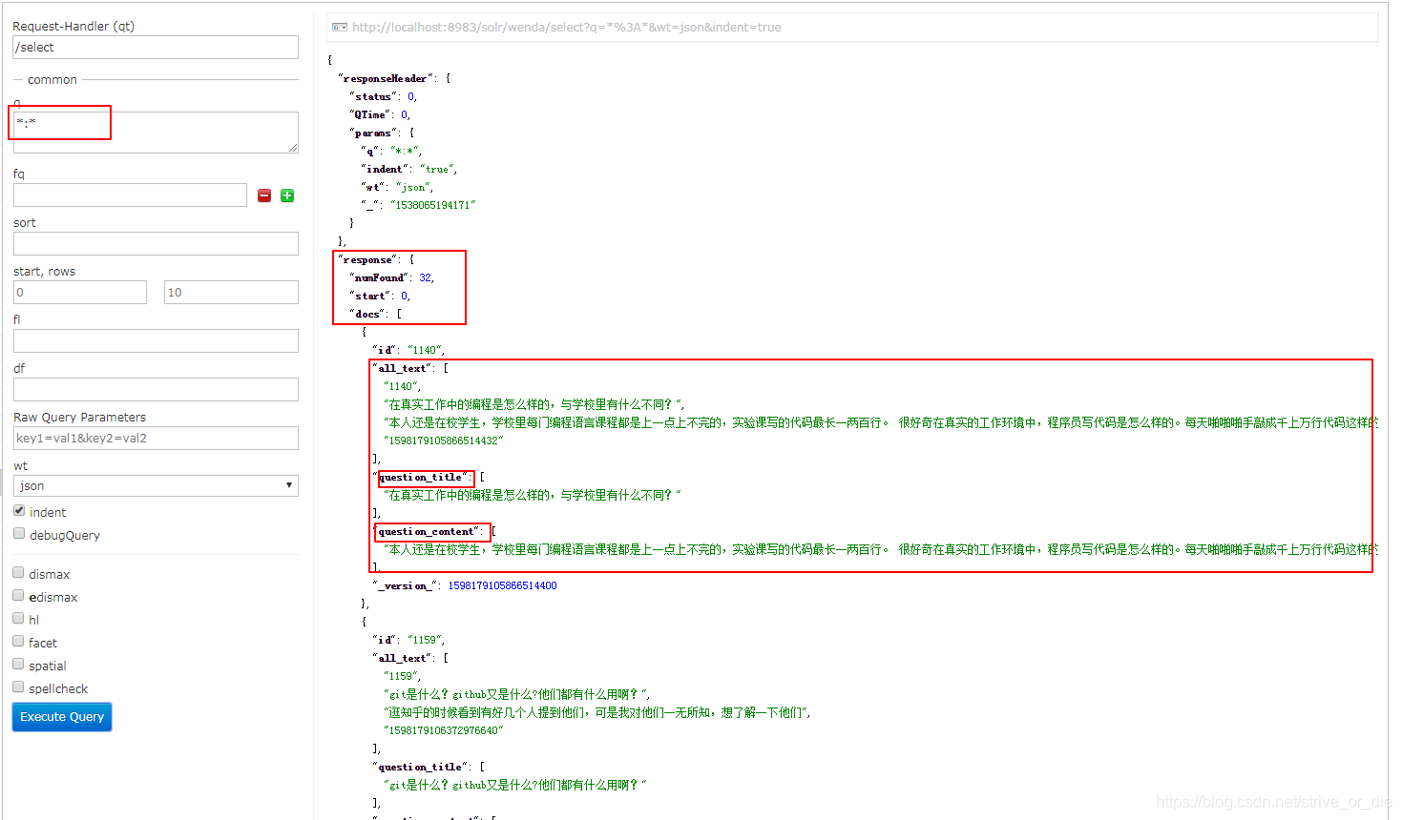Click the "wt": "json" params line

point(398,187)
